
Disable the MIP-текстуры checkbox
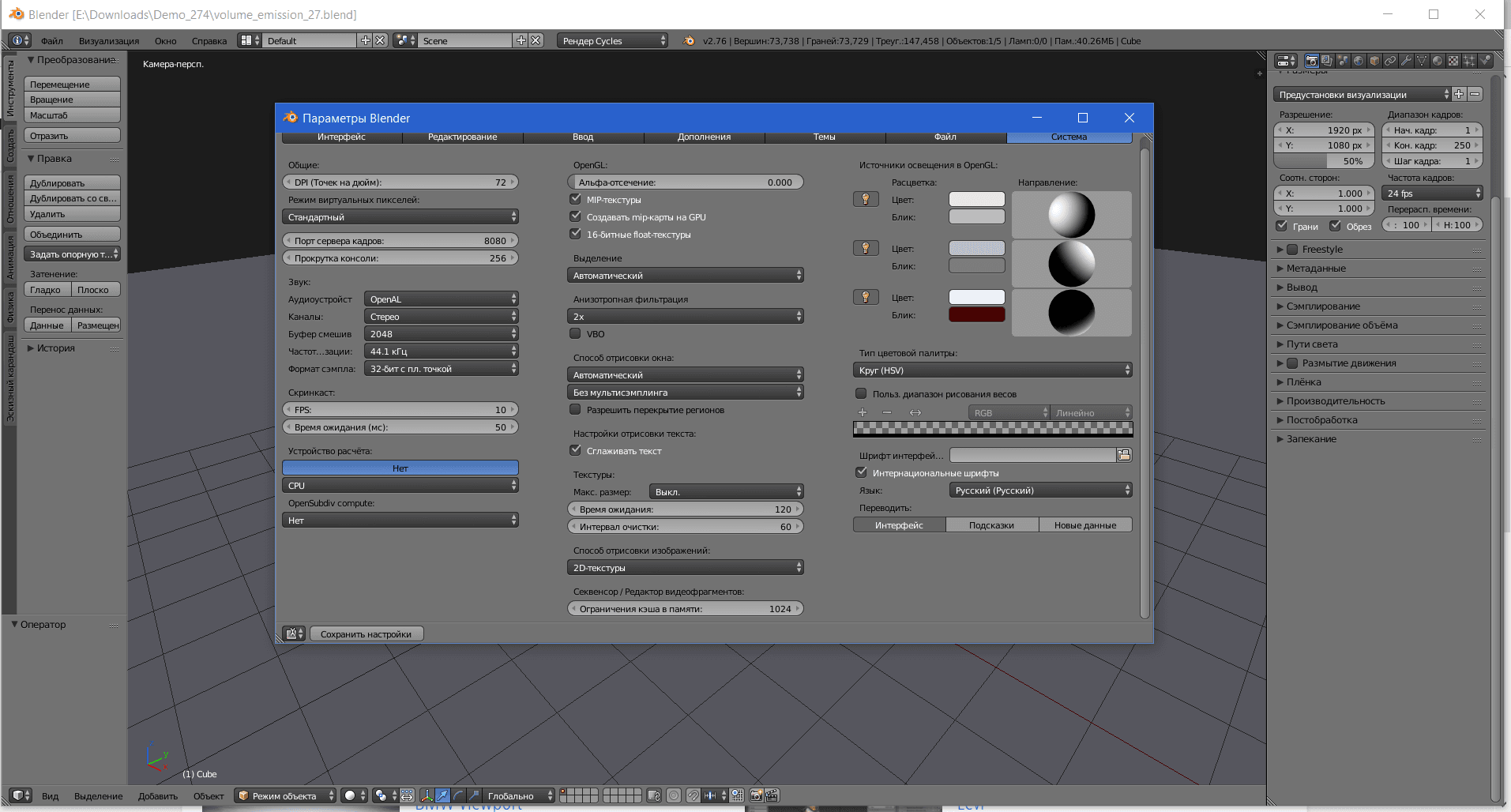point(576,199)
